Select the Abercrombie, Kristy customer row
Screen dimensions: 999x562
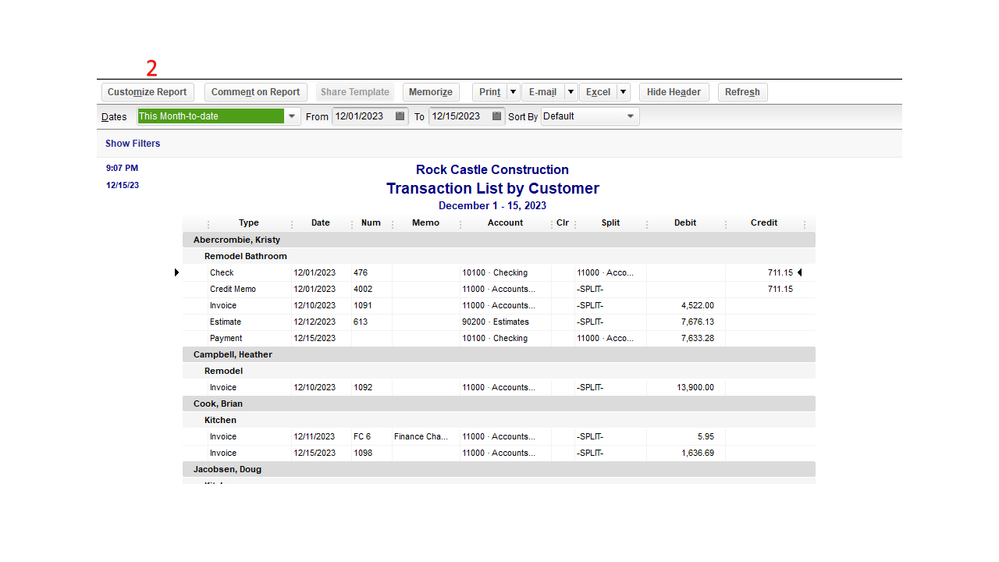click(x=499, y=240)
